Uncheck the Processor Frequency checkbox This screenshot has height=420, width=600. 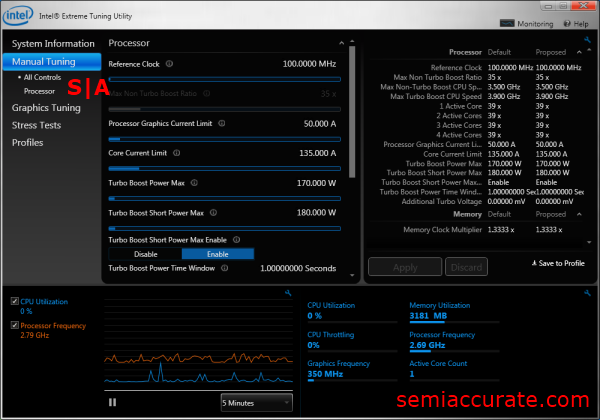(13, 325)
